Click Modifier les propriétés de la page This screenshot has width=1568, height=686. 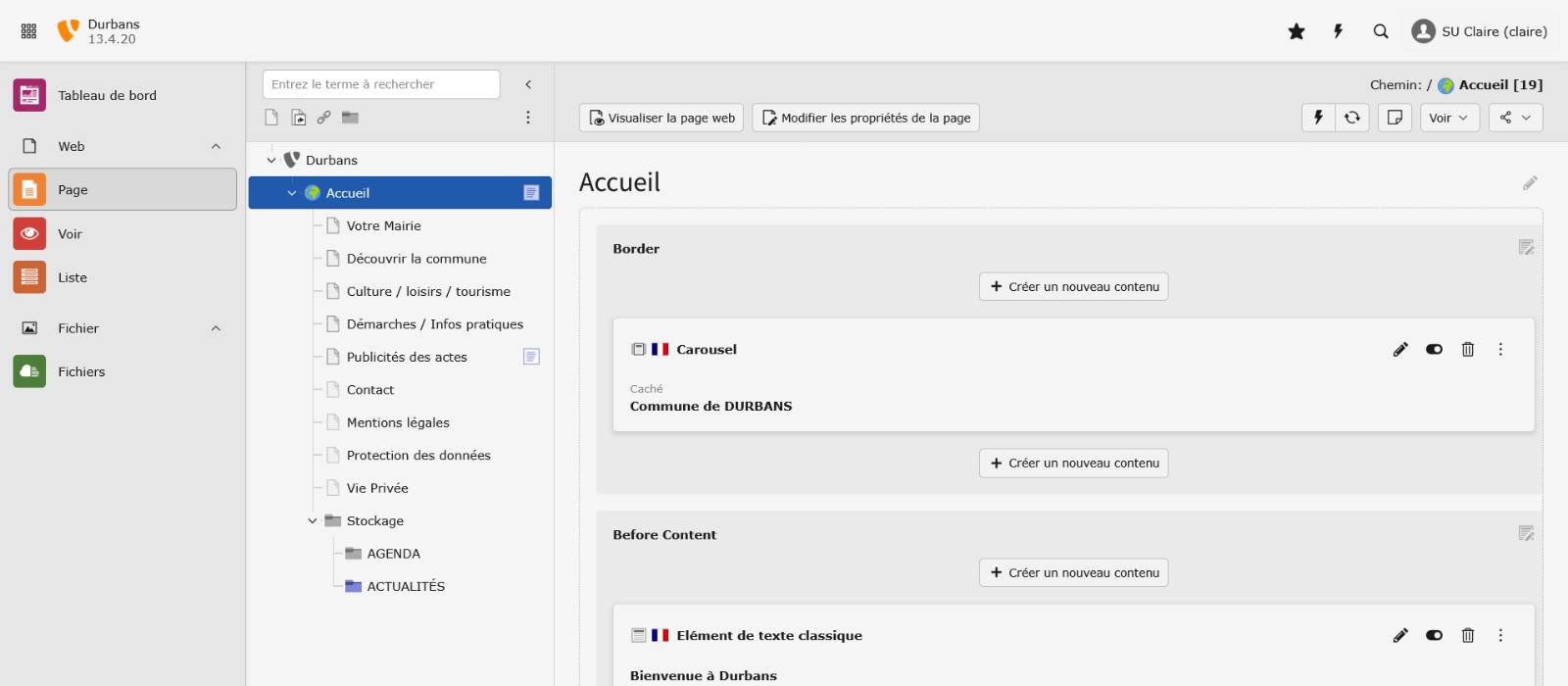click(865, 118)
